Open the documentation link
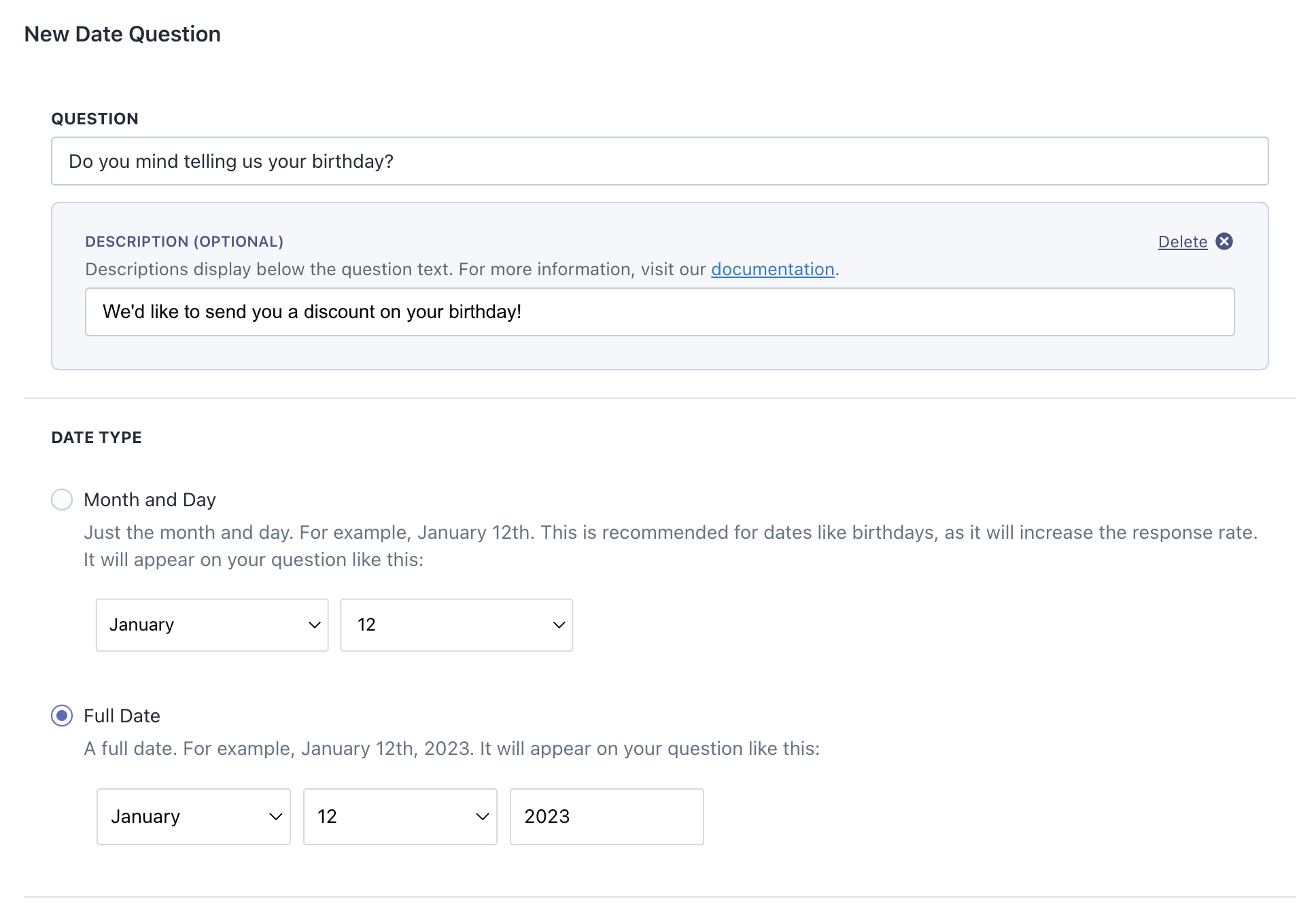Image resolution: width=1316 pixels, height=916 pixels. [772, 269]
